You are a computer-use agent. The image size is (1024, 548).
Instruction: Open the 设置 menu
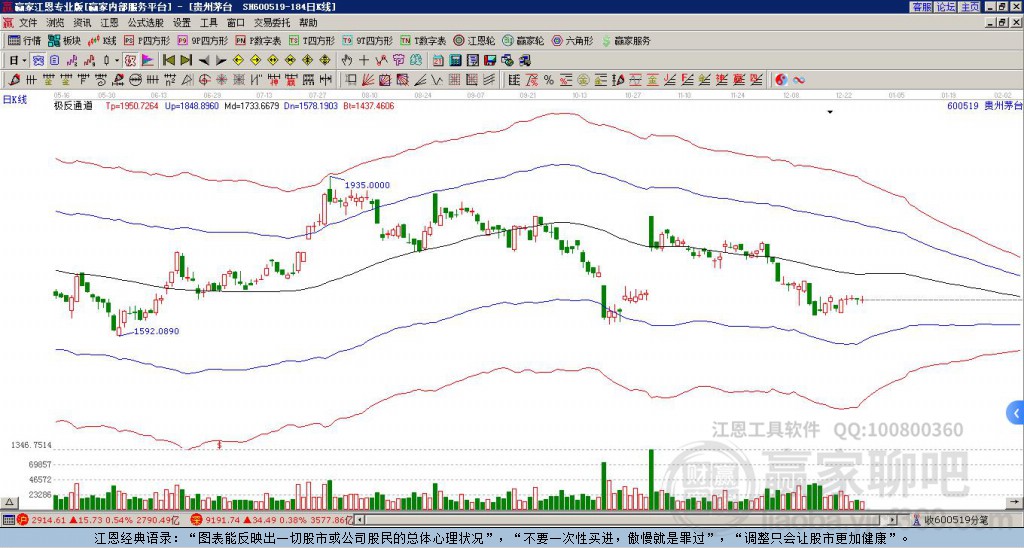point(182,23)
